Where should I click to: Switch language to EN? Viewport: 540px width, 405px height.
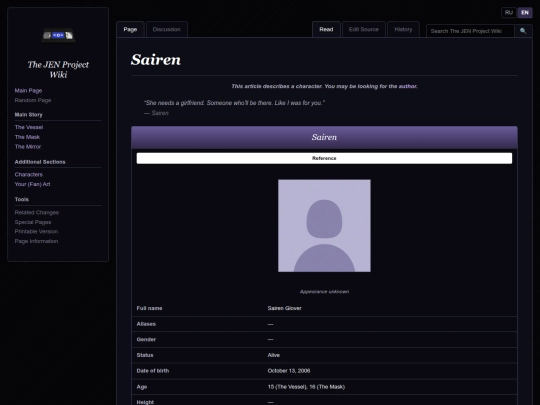[525, 13]
